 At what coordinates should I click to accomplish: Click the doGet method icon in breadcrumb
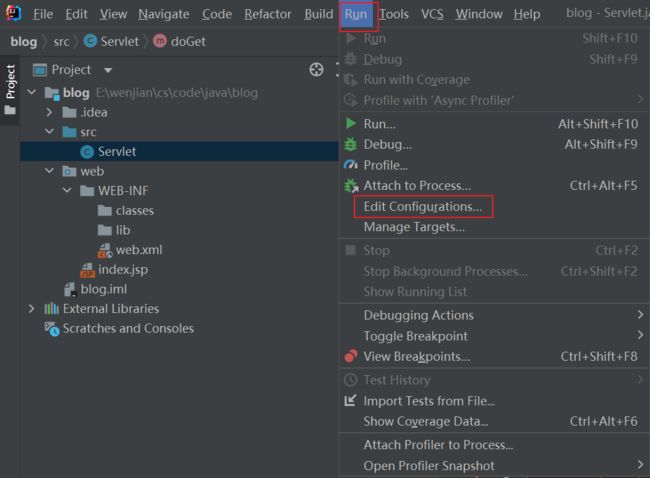tap(160, 41)
